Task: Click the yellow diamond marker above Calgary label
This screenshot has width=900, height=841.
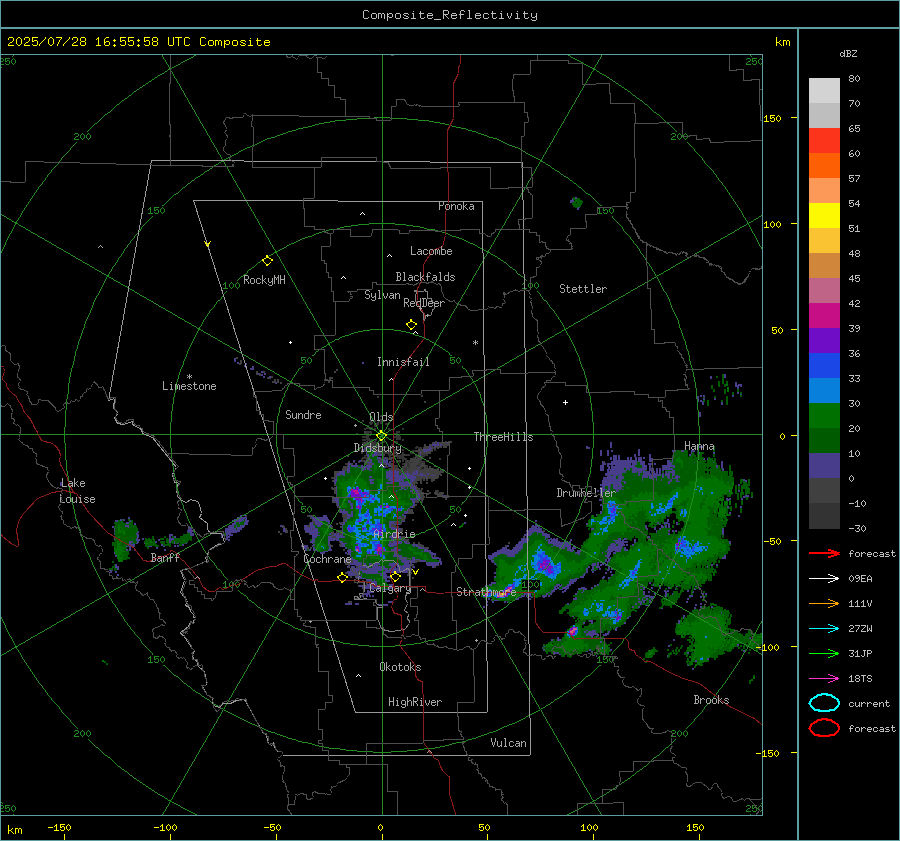Action: 395,576
